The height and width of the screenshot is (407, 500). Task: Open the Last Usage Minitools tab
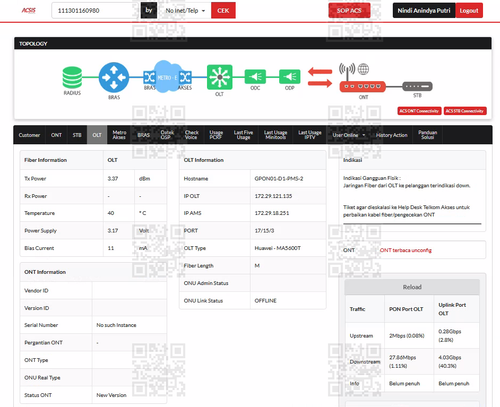275,135
